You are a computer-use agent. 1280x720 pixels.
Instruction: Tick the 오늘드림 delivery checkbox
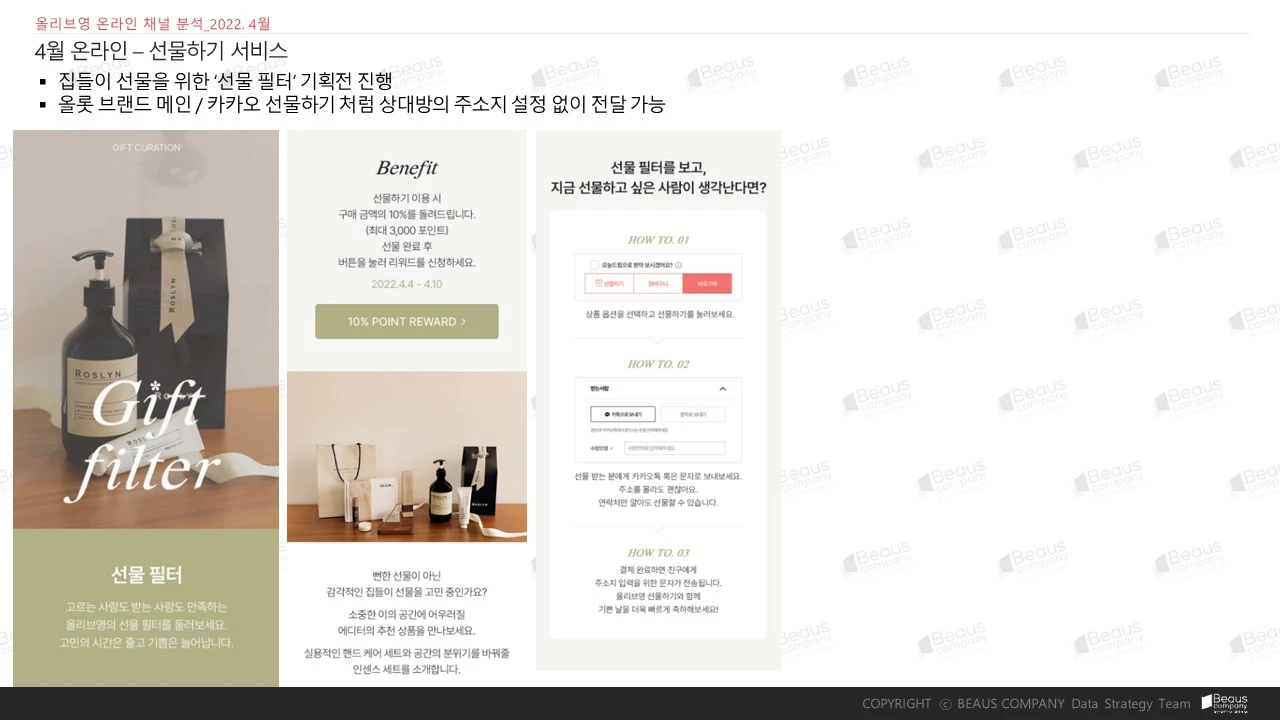pyautogui.click(x=594, y=265)
